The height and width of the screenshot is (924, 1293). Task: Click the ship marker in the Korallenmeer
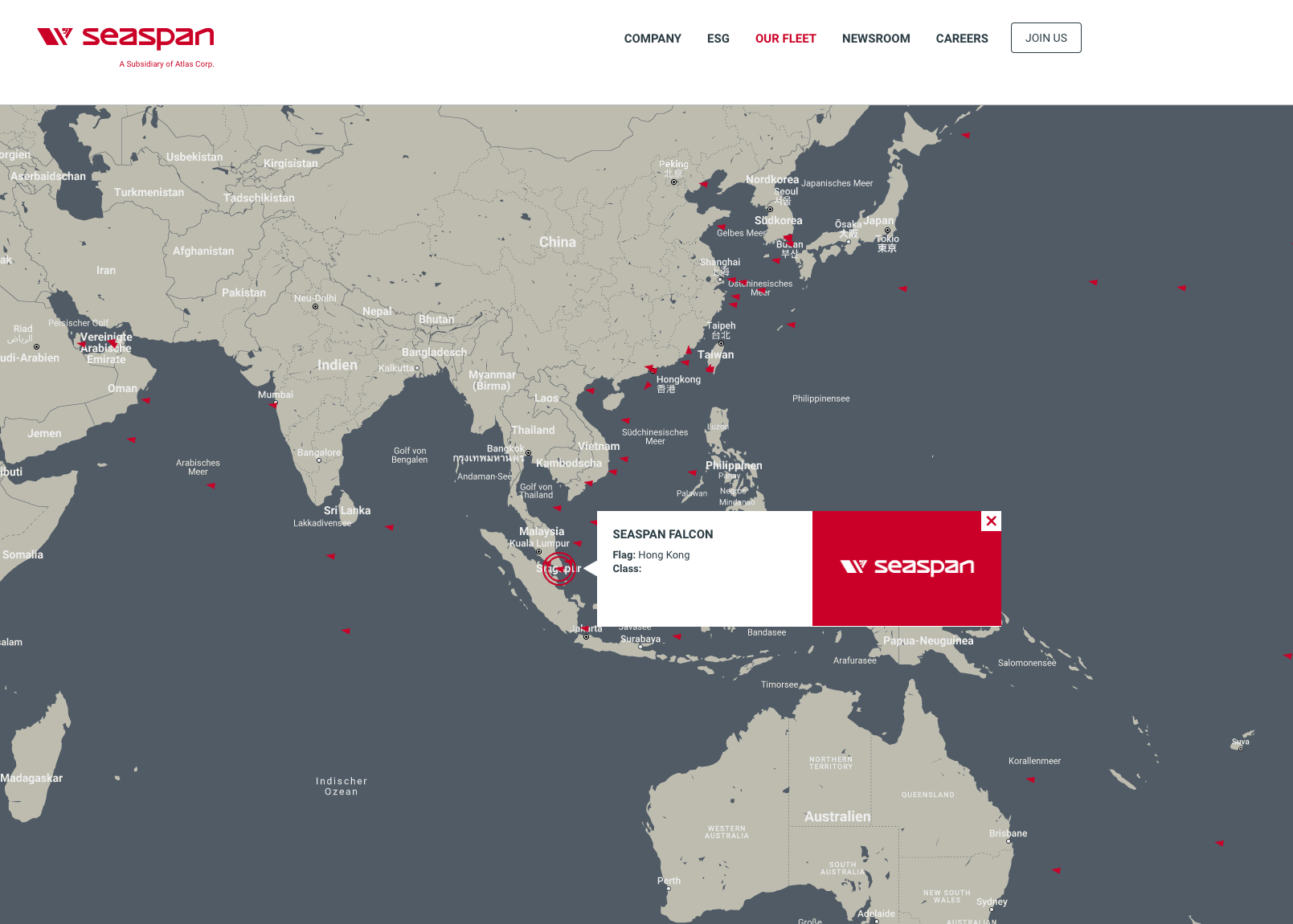1030,779
